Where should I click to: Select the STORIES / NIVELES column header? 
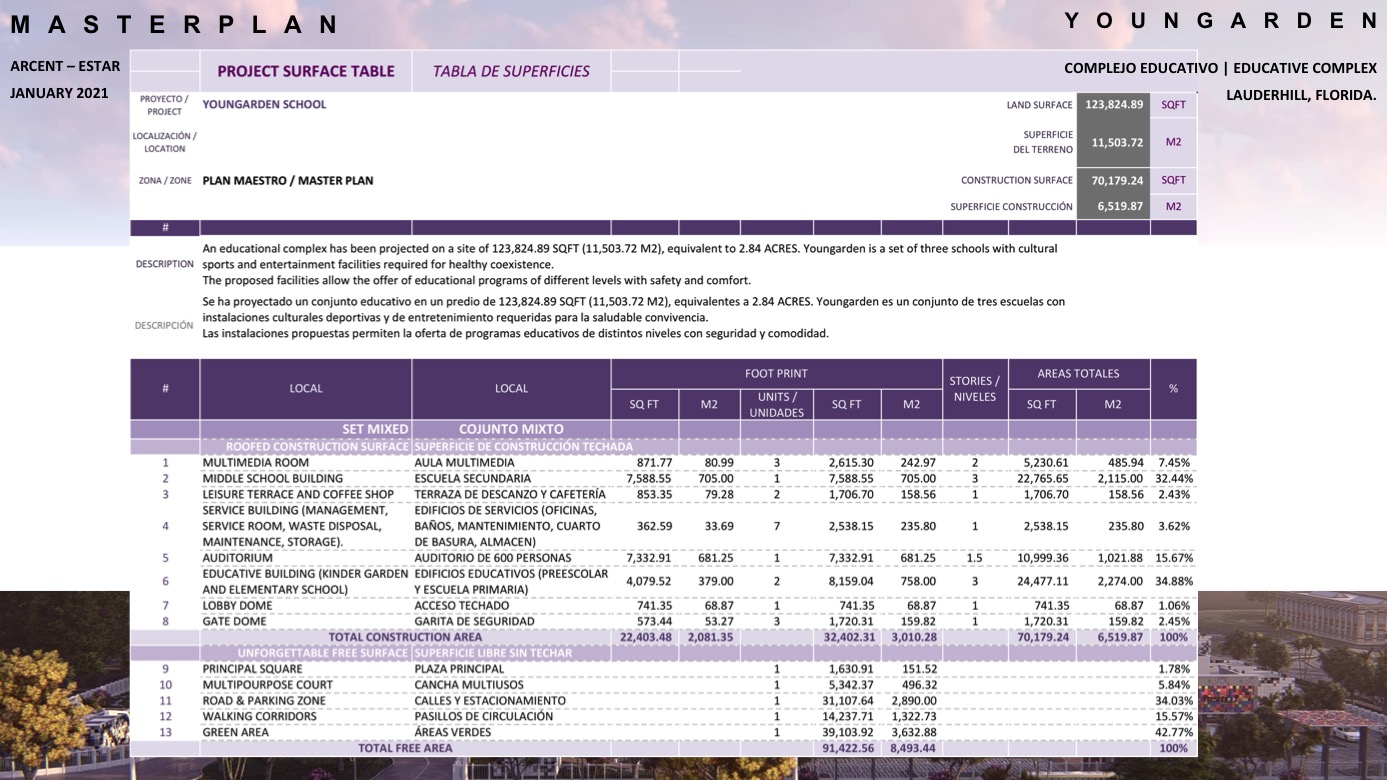[974, 389]
